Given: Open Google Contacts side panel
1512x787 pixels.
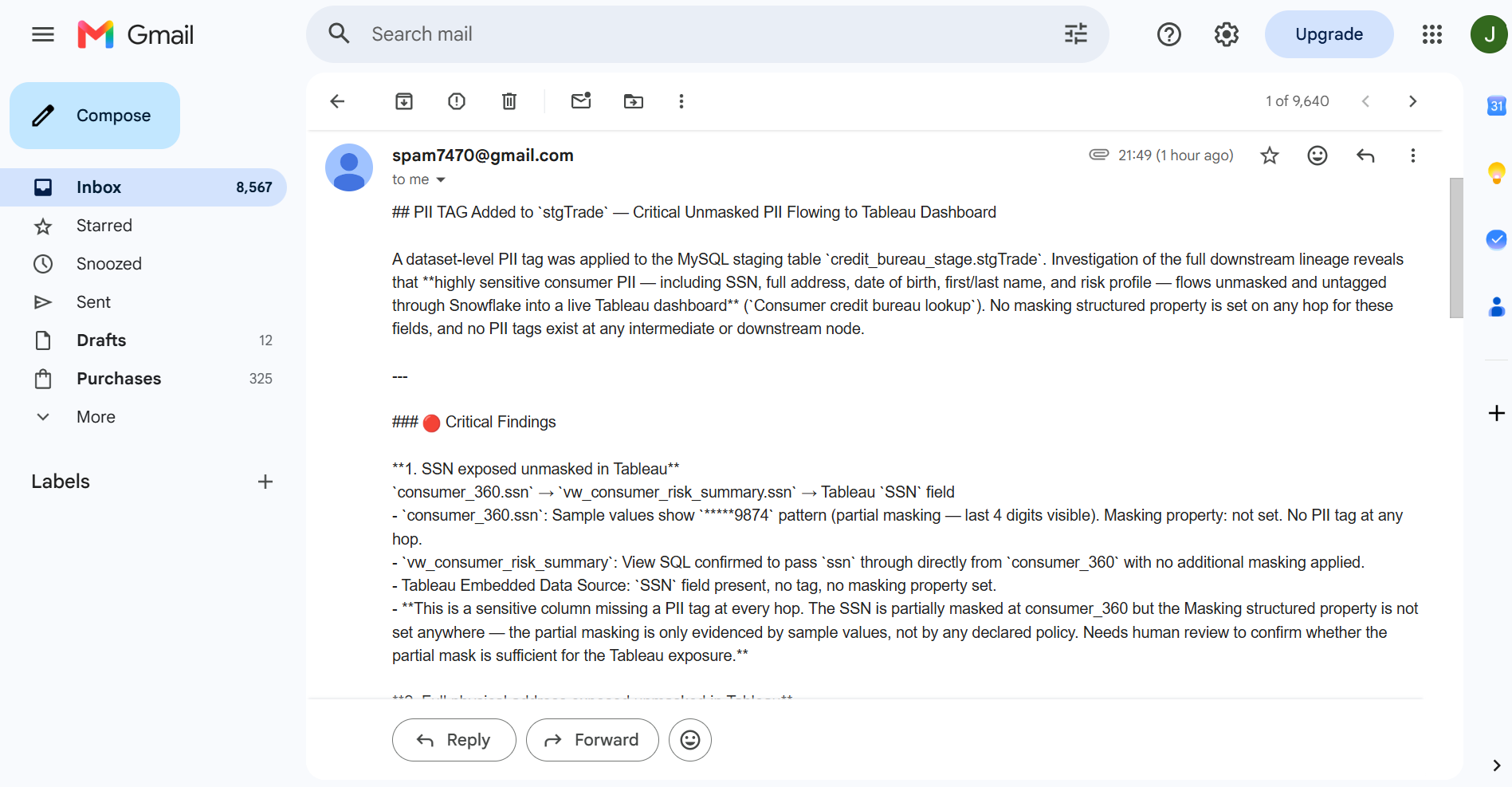Looking at the screenshot, I should pyautogui.click(x=1497, y=306).
